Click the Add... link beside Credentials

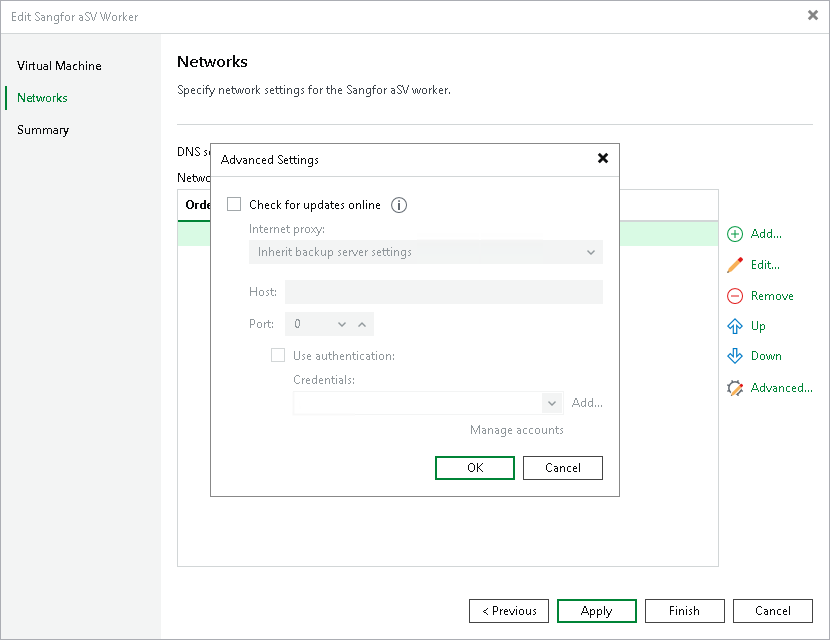click(x=587, y=403)
